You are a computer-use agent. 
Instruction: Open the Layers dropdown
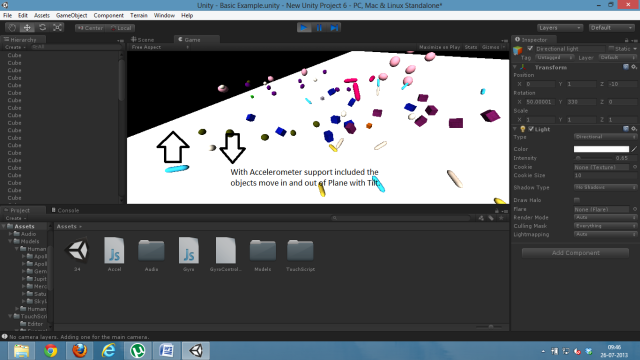(x=559, y=28)
